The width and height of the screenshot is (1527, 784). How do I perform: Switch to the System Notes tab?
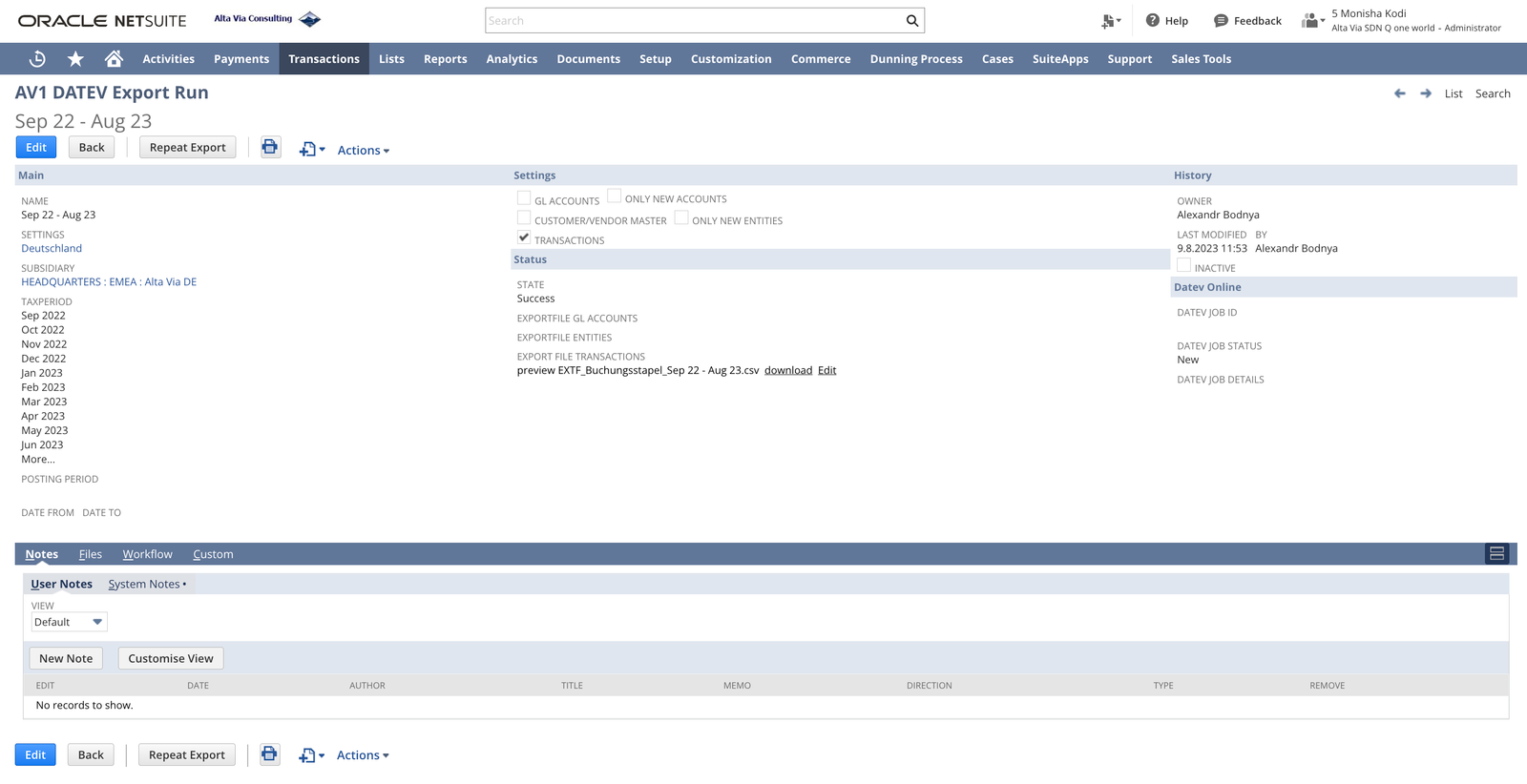144,584
